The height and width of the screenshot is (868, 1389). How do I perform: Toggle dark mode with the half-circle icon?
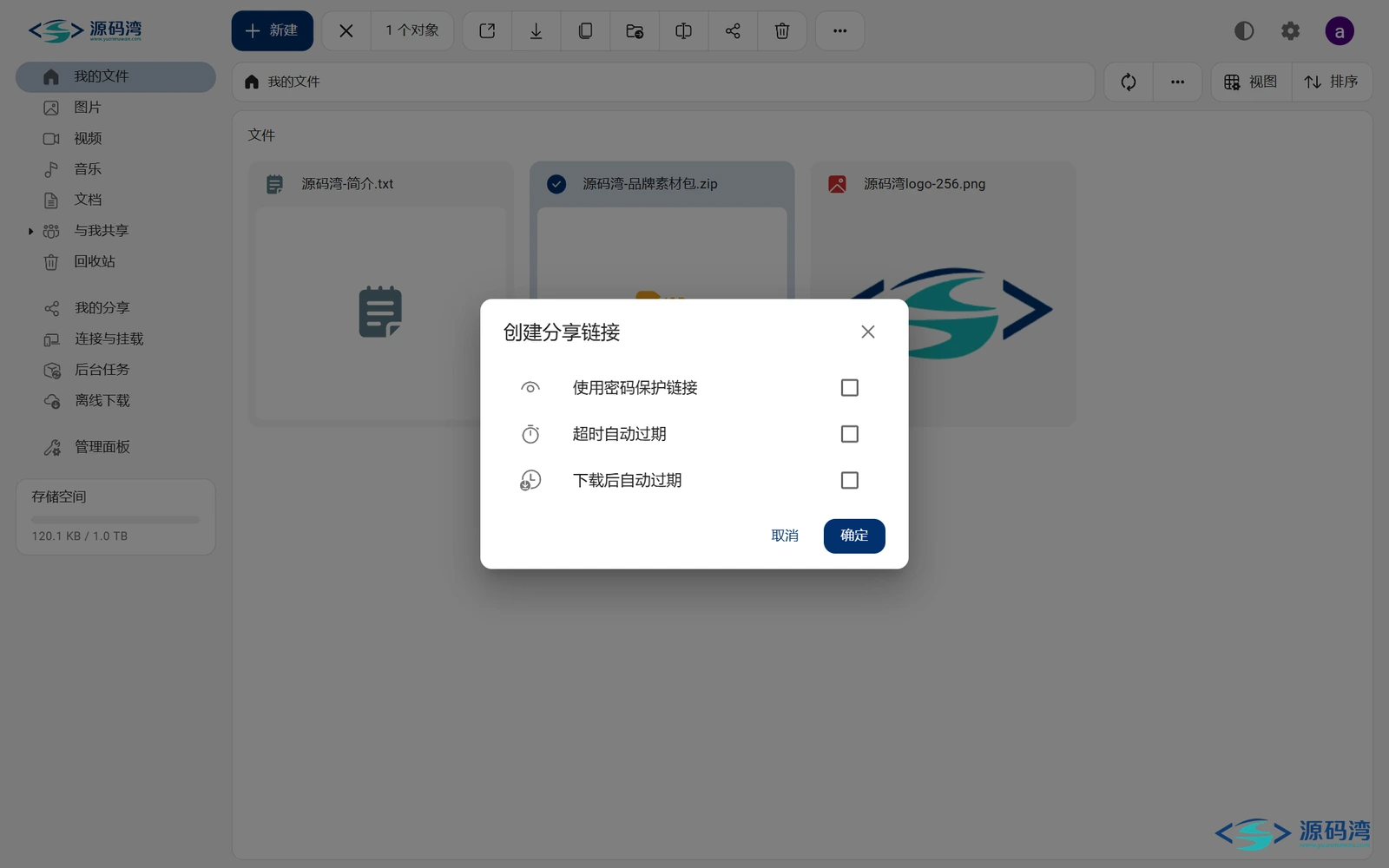point(1244,31)
